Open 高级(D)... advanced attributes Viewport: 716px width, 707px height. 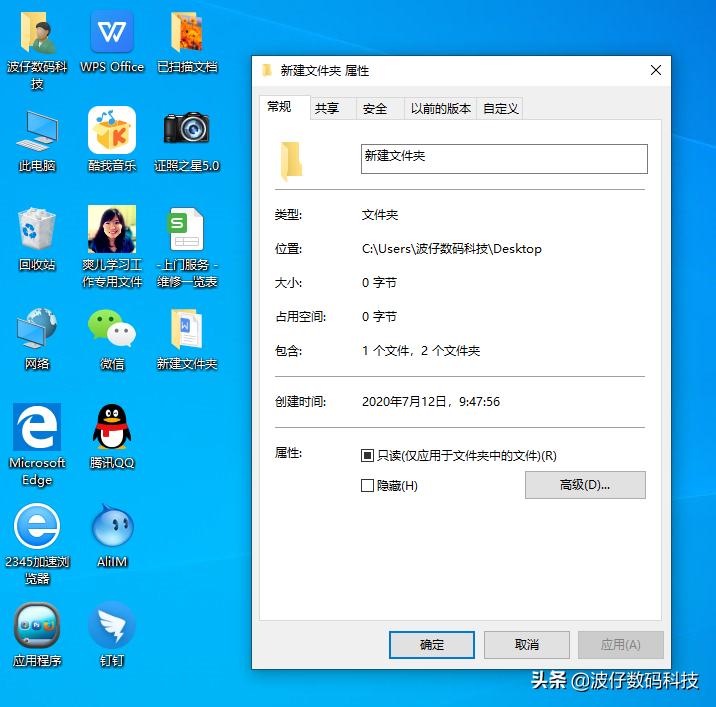coord(585,485)
